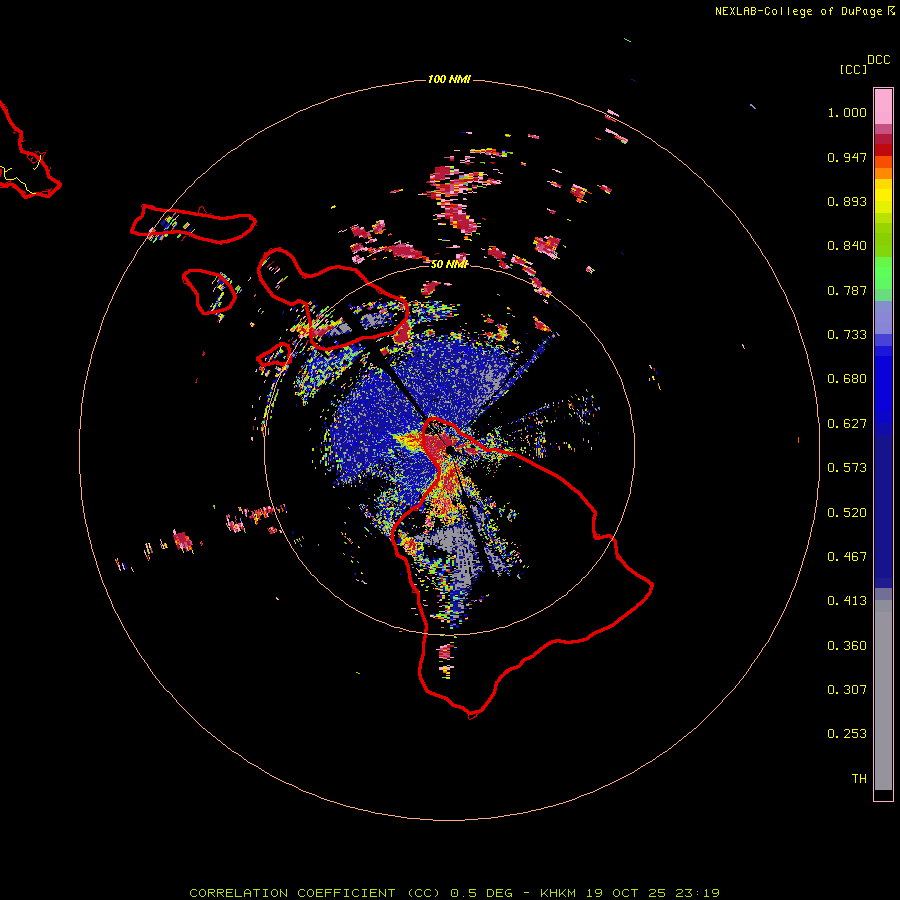Pick the gray color bar segment
Screen dimensions: 900x900
883,695
